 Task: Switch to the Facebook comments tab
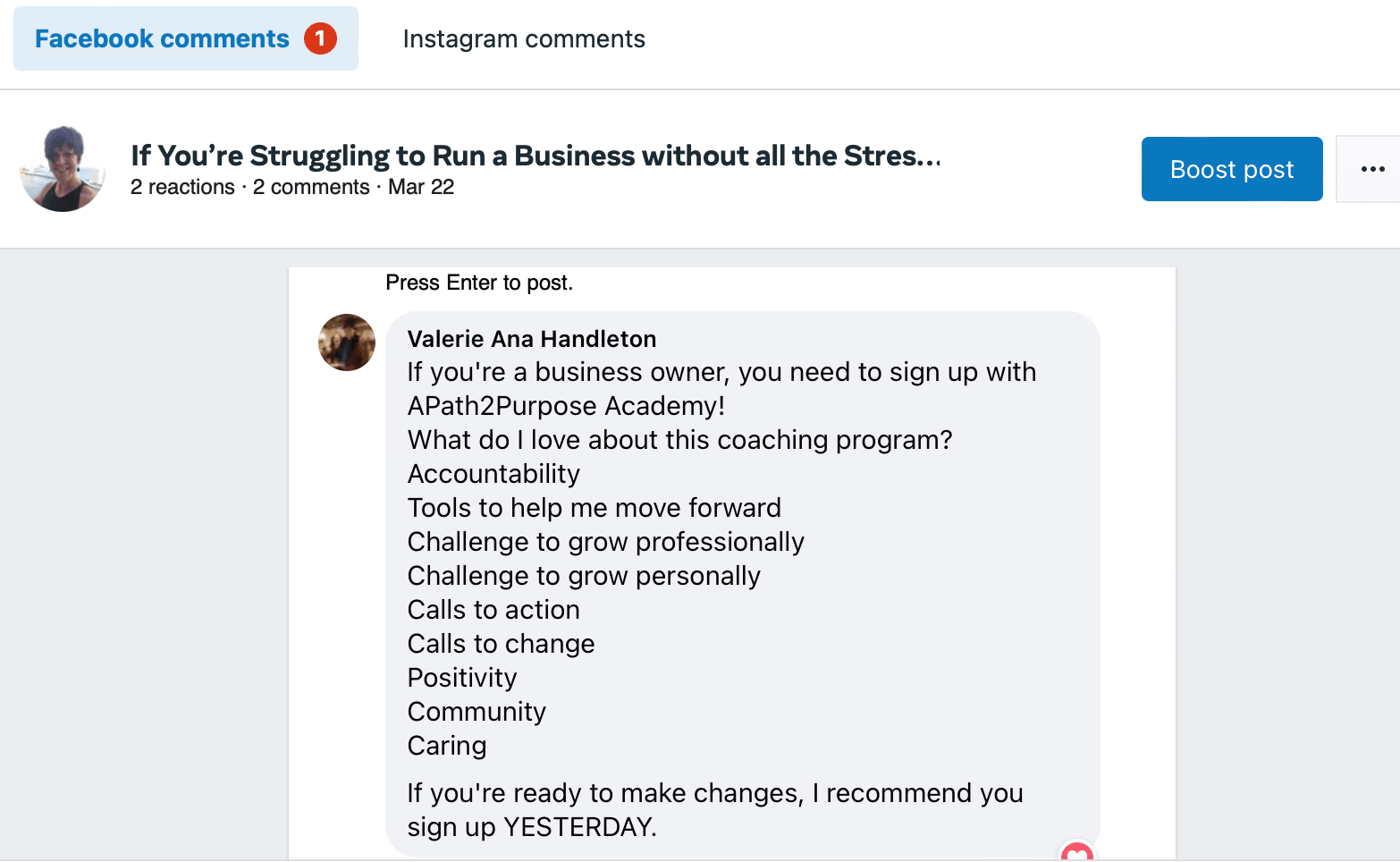[x=162, y=38]
